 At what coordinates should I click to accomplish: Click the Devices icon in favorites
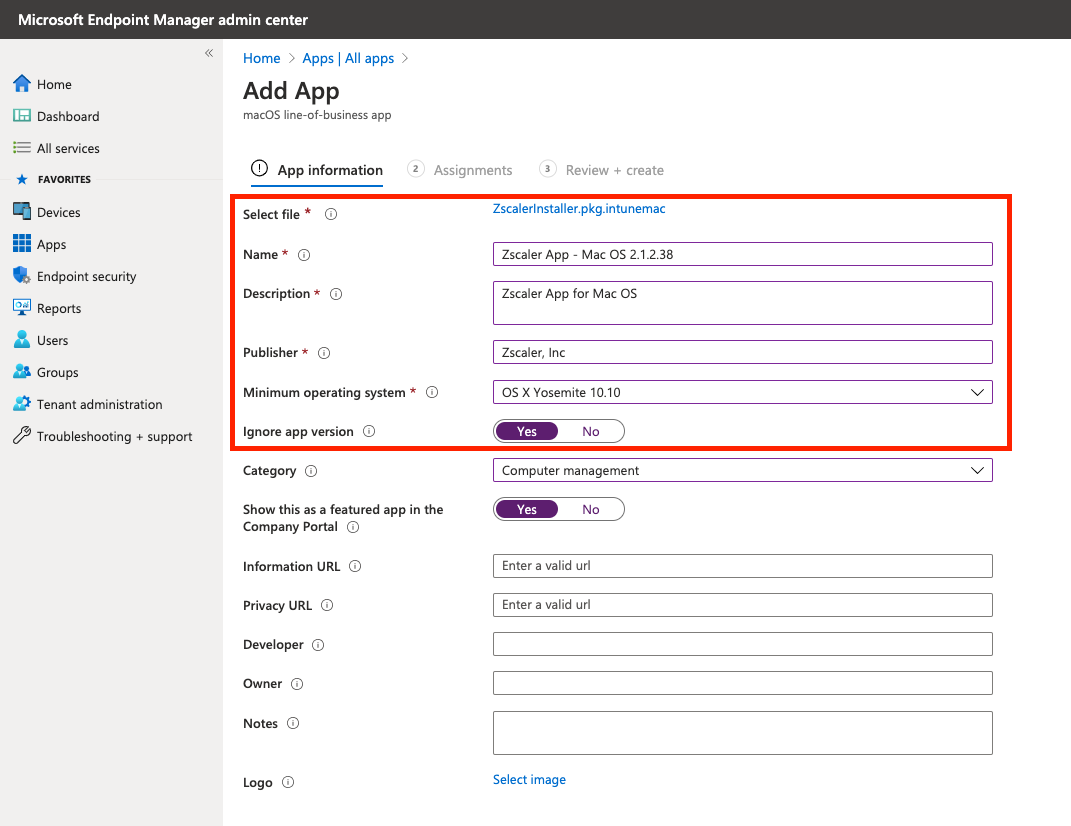(x=22, y=212)
